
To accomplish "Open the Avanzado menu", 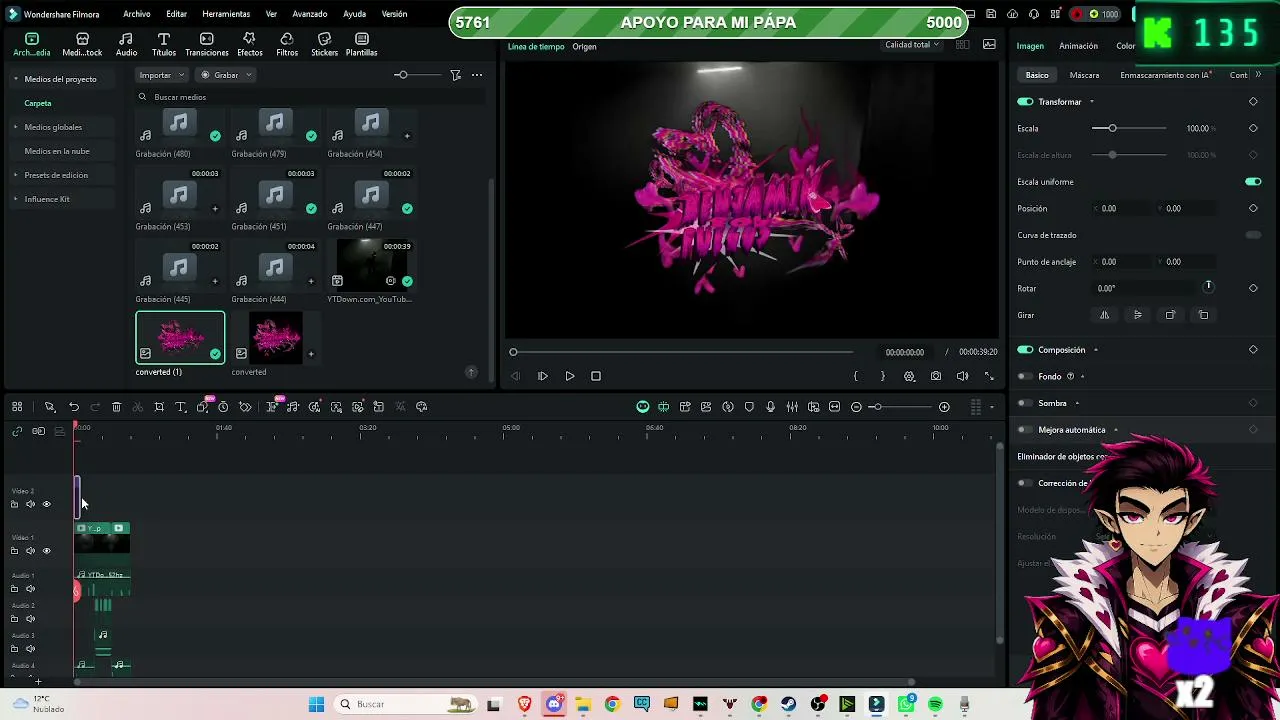I will pos(310,14).
